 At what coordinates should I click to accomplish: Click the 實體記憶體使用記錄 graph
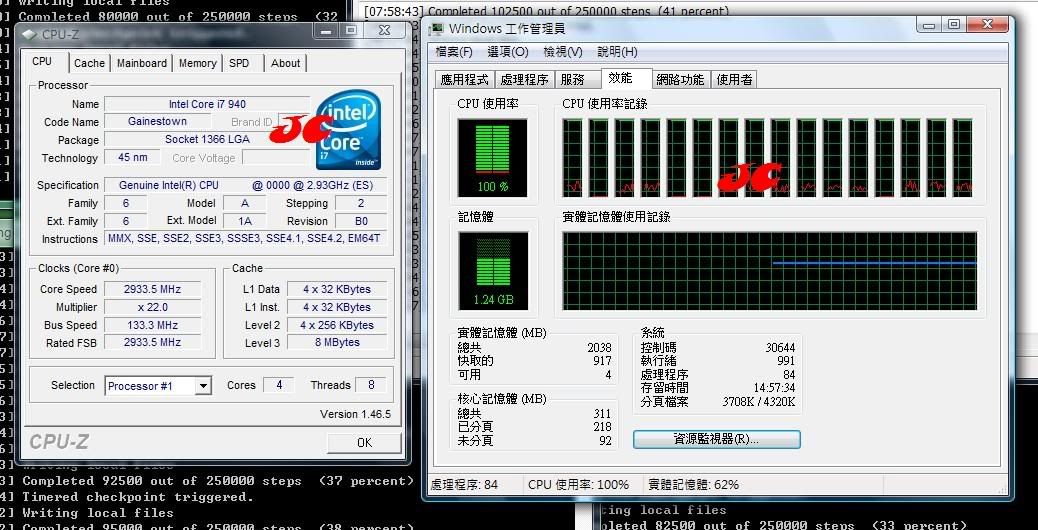(770, 271)
